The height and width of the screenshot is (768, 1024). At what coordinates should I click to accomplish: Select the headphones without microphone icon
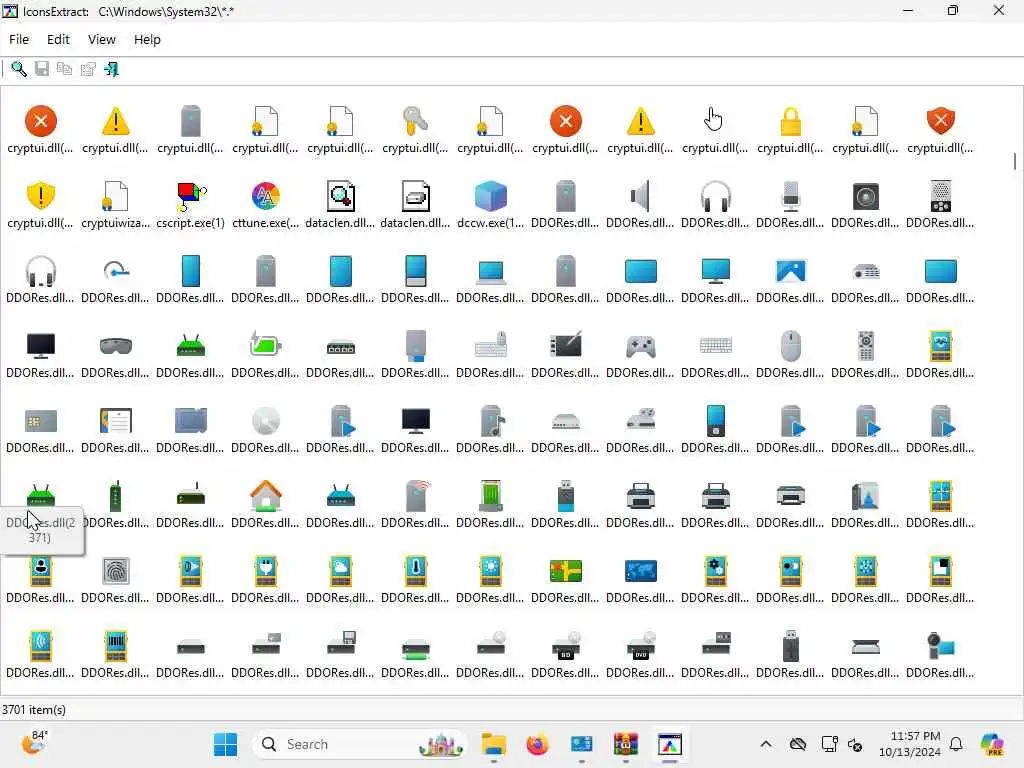715,196
